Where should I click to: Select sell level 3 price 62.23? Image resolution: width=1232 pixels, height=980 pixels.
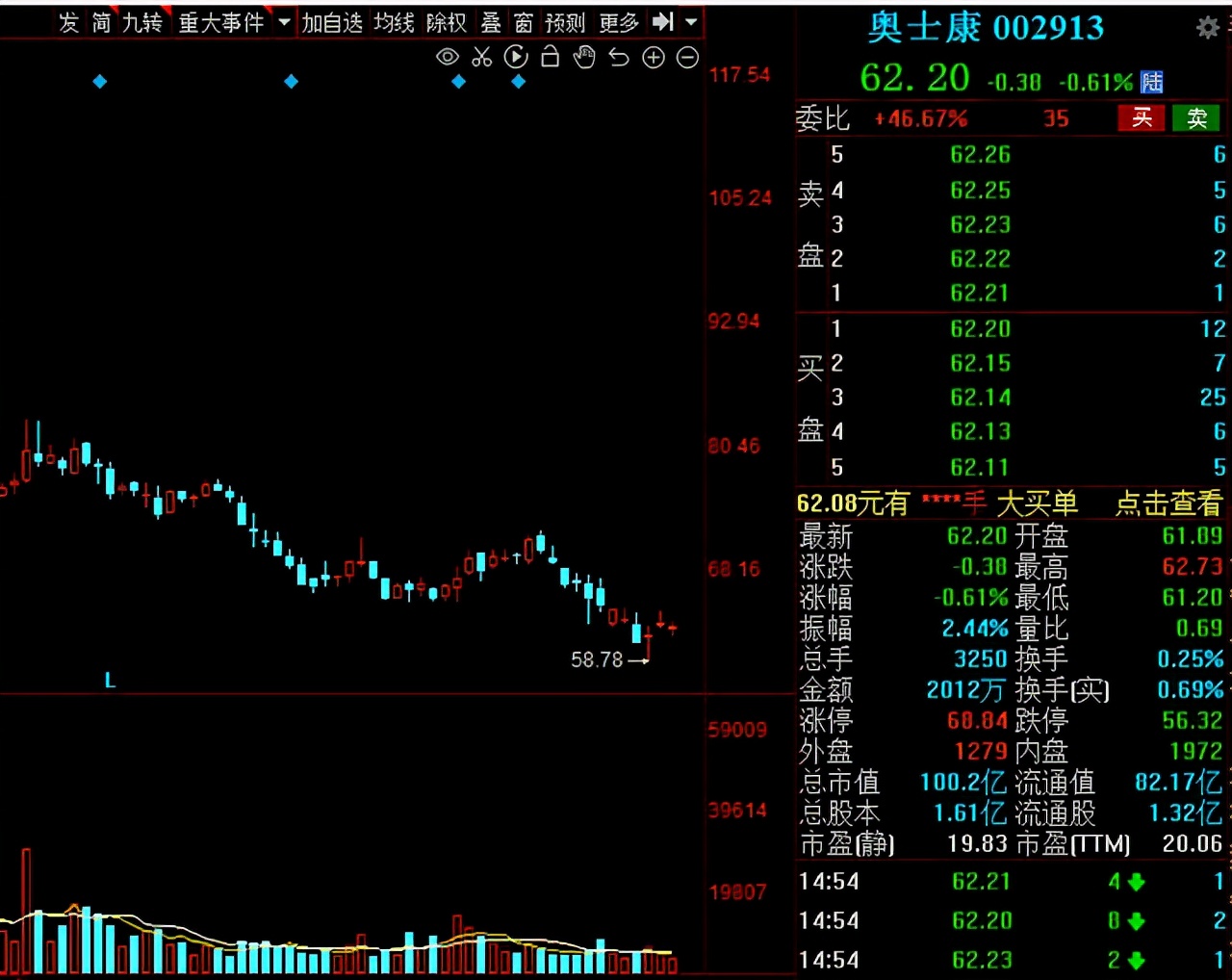(981, 224)
